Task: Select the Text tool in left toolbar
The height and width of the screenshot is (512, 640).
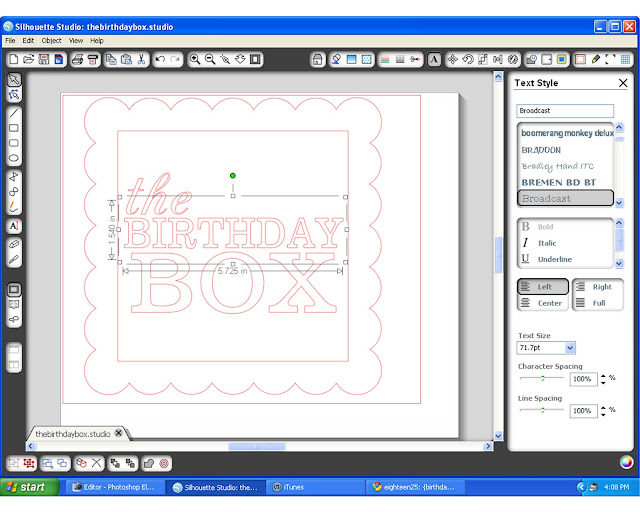Action: point(15,225)
